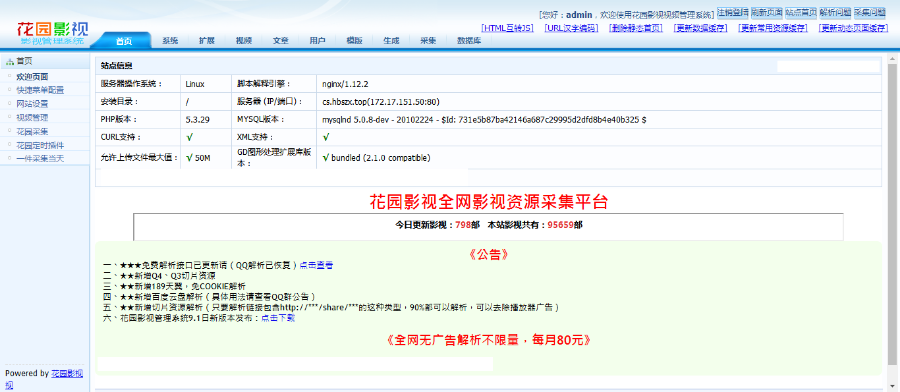Click the 新增切片资源解析 announcement line

[x=331, y=308]
